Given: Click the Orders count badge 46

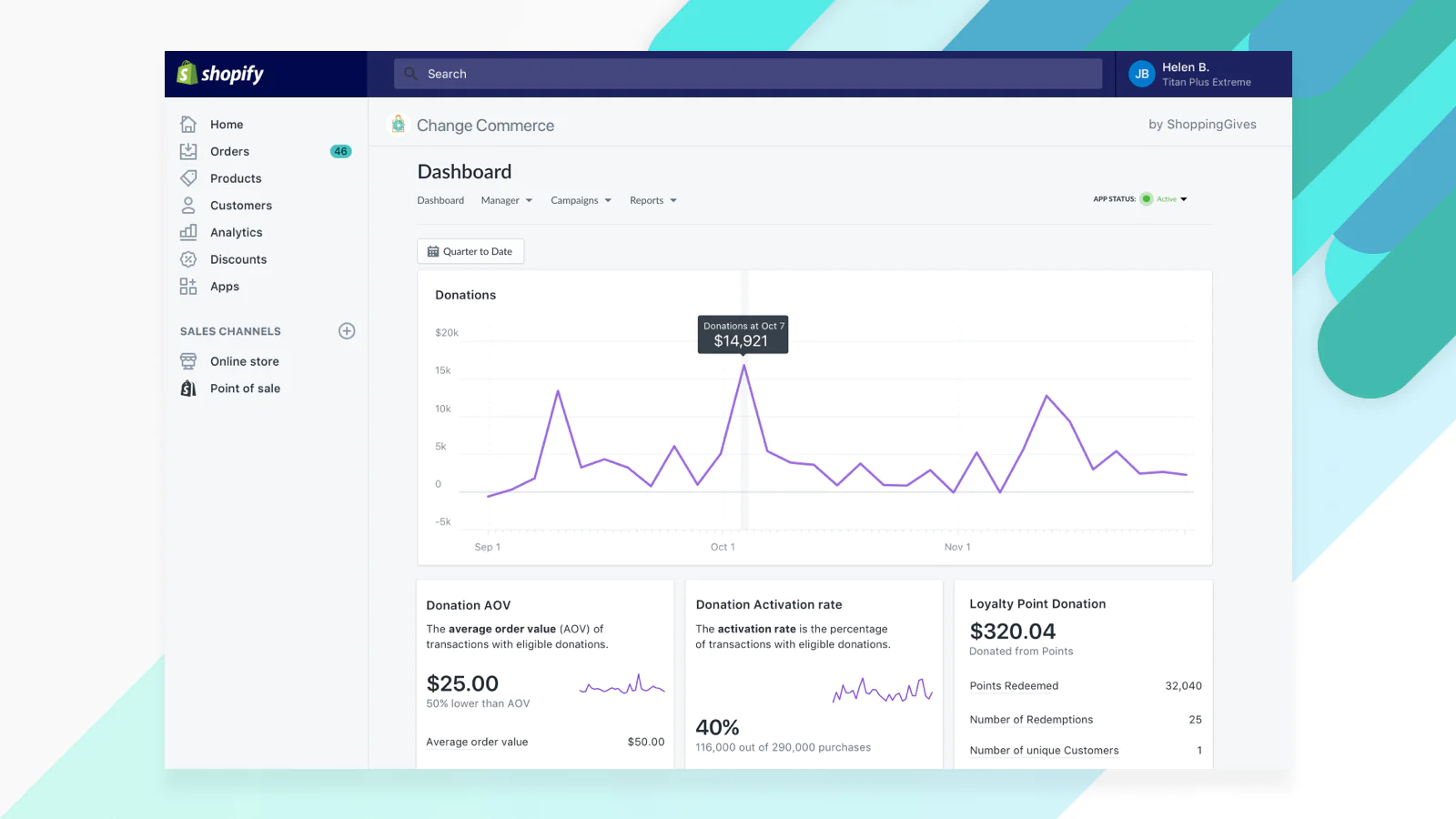Looking at the screenshot, I should [x=340, y=151].
